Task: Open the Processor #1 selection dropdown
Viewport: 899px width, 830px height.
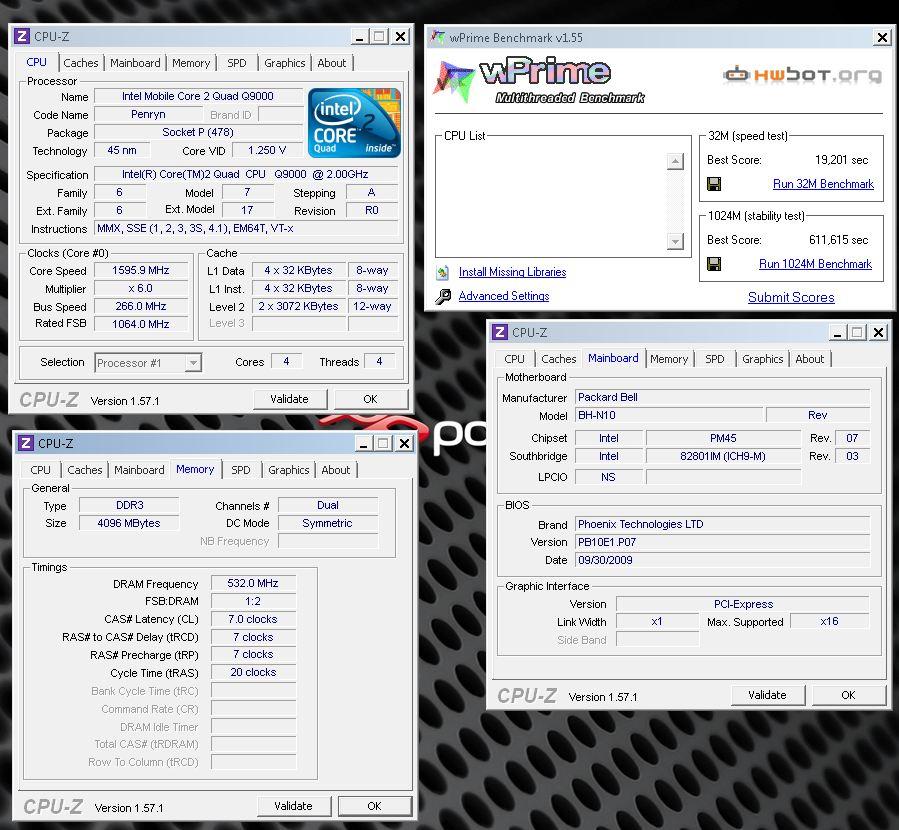Action: click(193, 362)
